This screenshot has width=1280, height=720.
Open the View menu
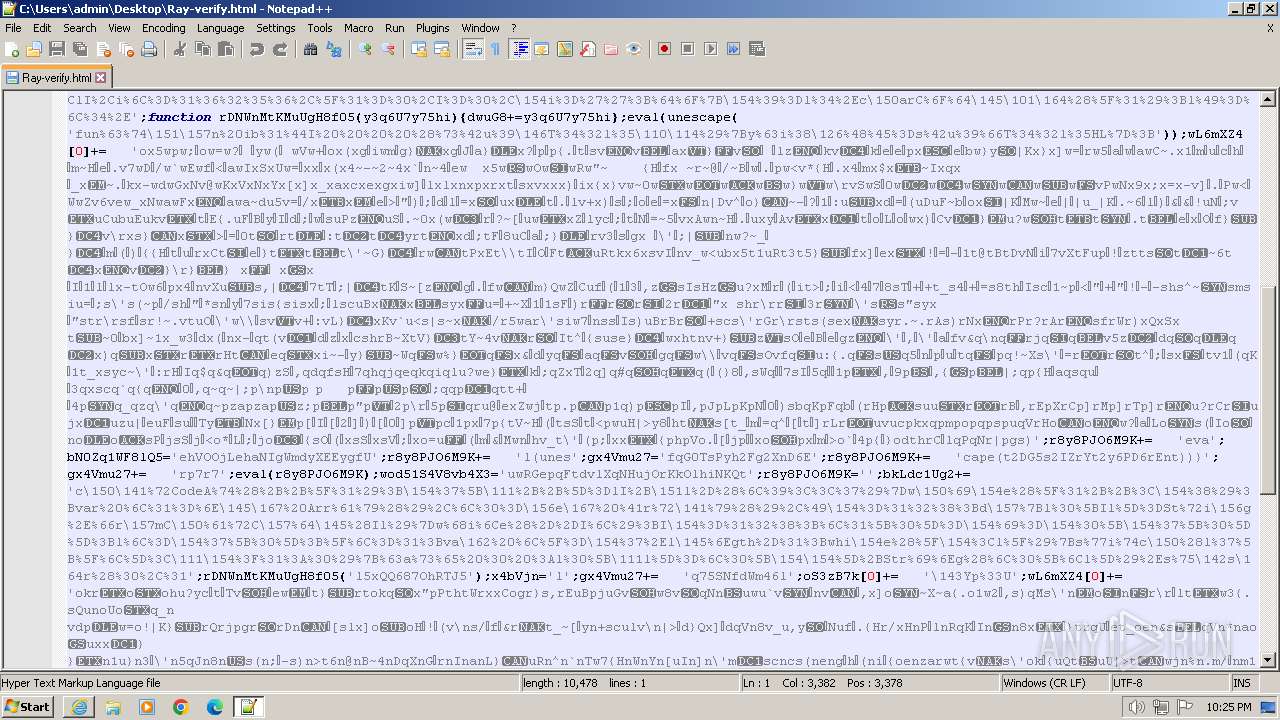point(119,28)
